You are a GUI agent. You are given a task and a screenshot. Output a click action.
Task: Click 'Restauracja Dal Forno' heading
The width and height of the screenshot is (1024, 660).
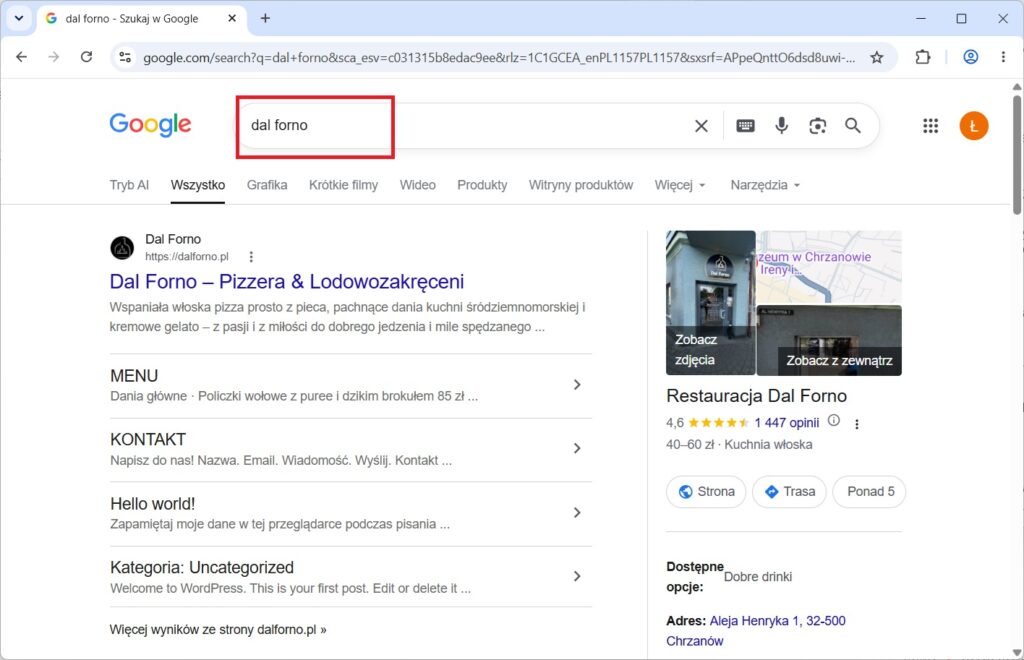pyautogui.click(x=756, y=396)
